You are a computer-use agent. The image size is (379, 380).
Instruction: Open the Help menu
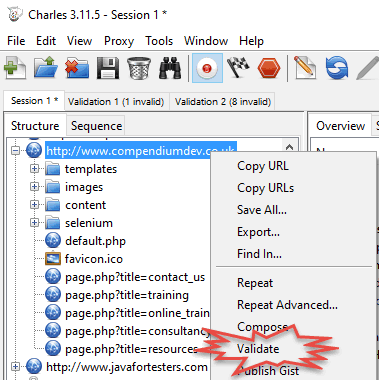tap(251, 41)
